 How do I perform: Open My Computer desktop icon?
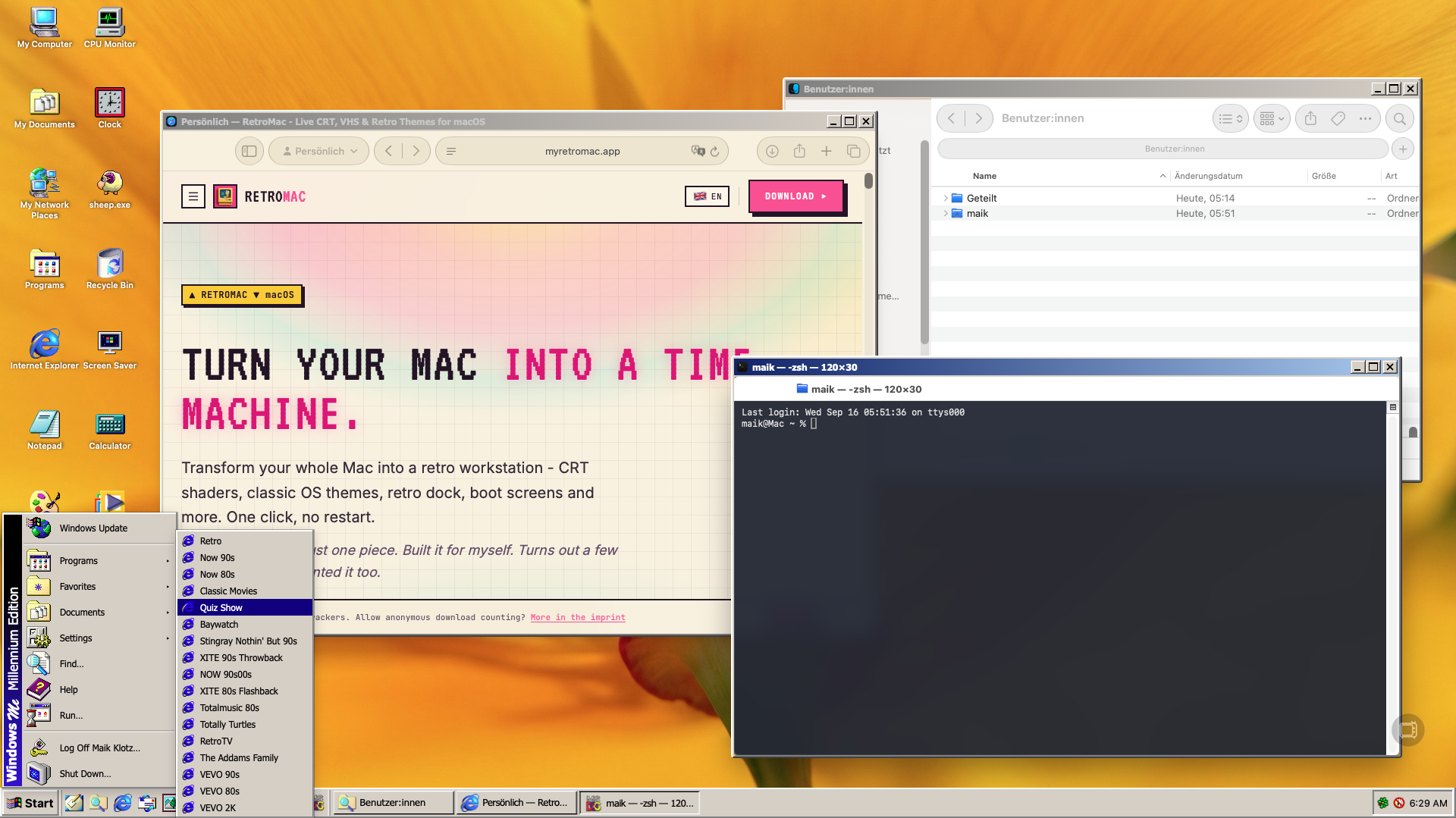point(45,28)
